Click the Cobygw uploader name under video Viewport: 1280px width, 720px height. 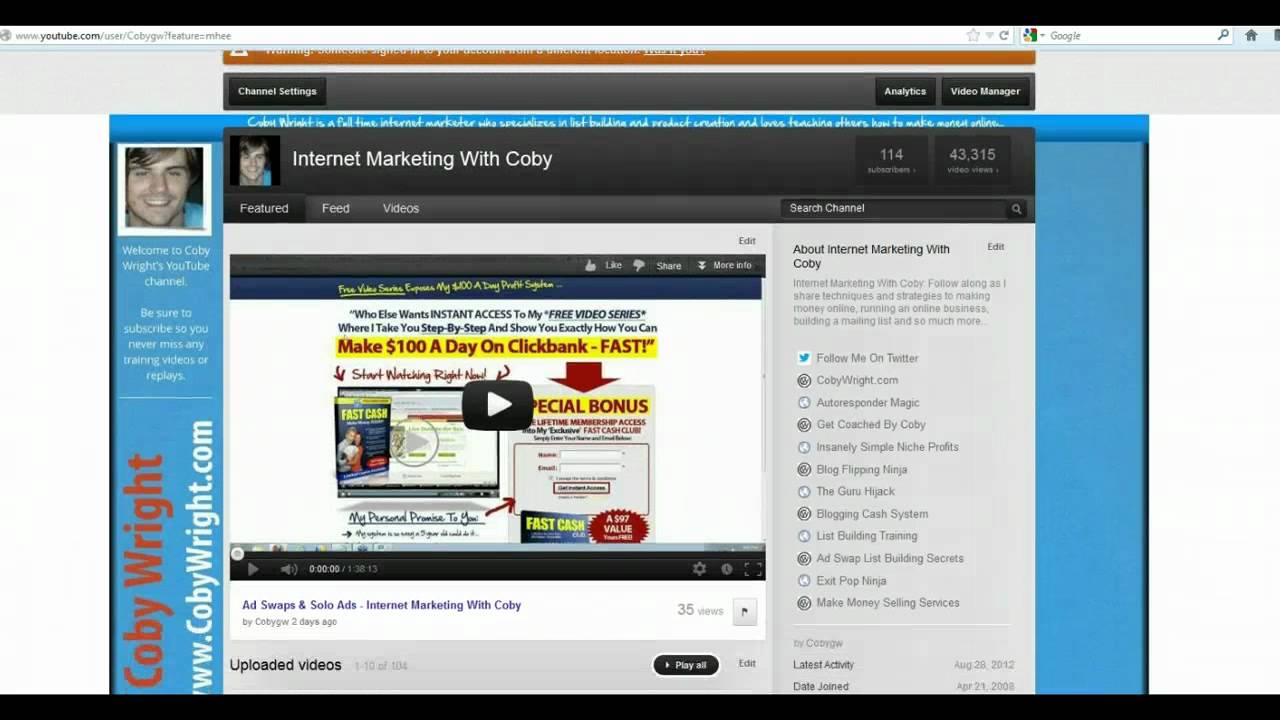click(271, 622)
